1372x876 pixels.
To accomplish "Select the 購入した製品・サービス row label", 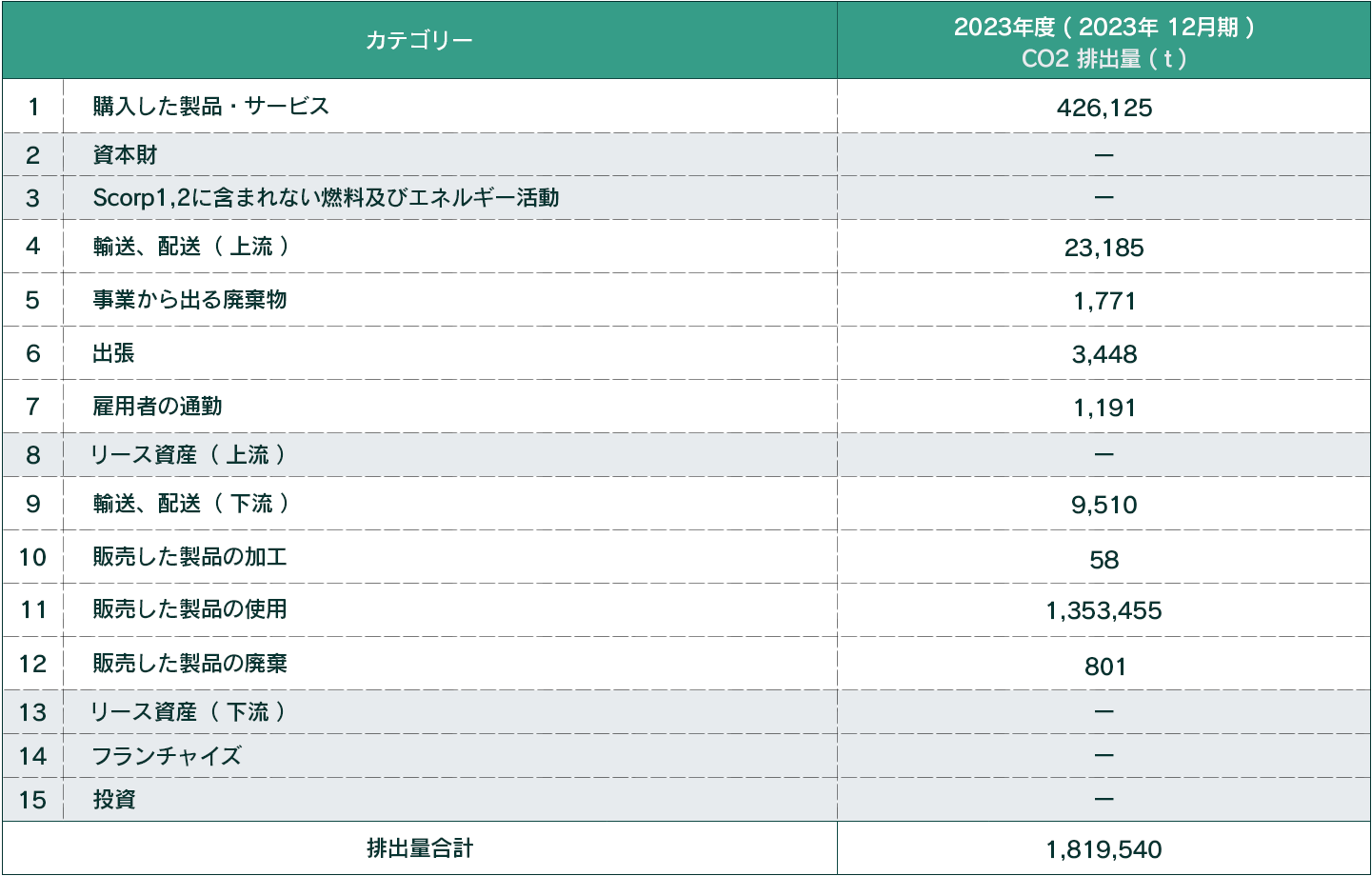I will 211,106.
